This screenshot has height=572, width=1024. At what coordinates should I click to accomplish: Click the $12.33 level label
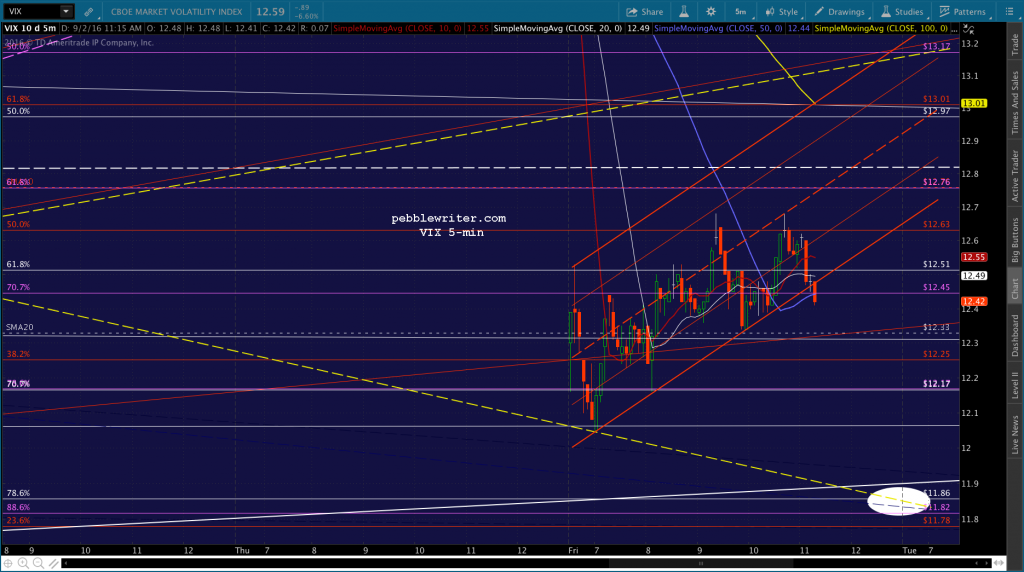(936, 327)
